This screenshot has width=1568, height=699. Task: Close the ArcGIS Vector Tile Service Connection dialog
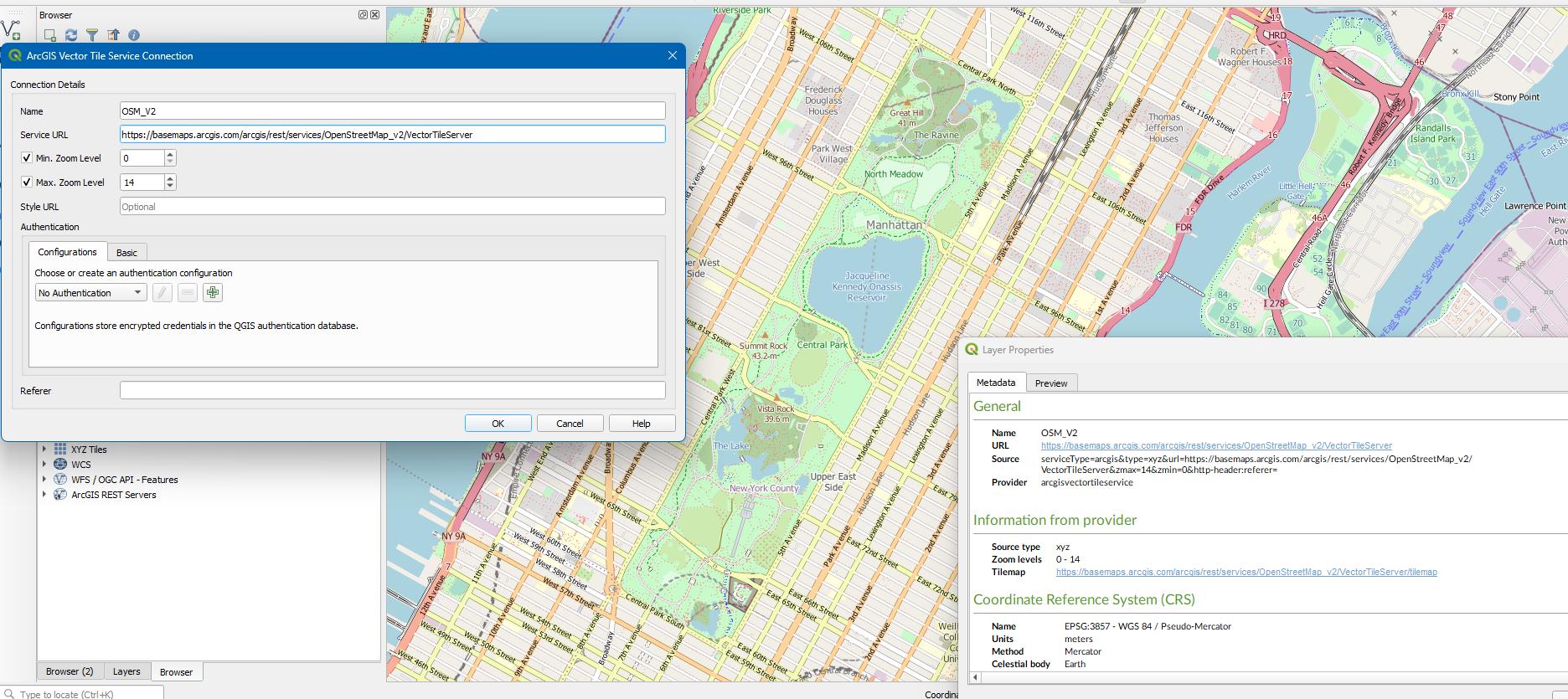(672, 56)
